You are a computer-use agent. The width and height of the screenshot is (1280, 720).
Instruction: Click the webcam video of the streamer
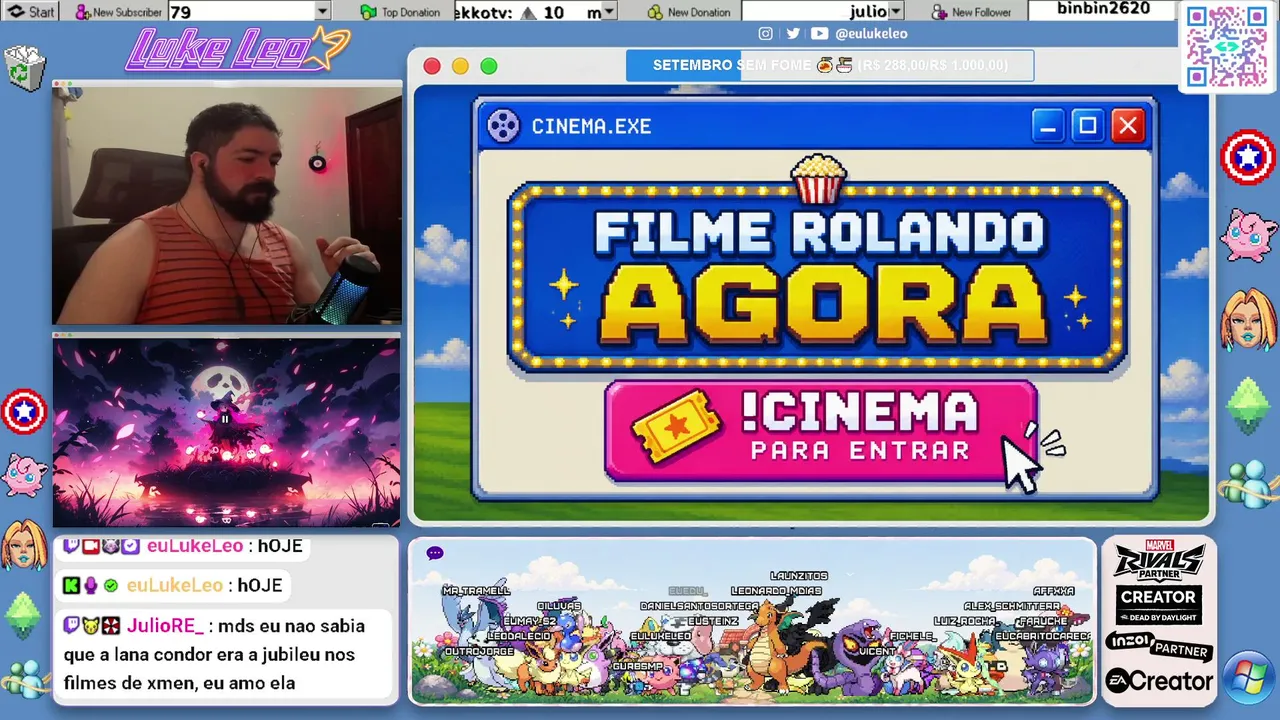227,205
